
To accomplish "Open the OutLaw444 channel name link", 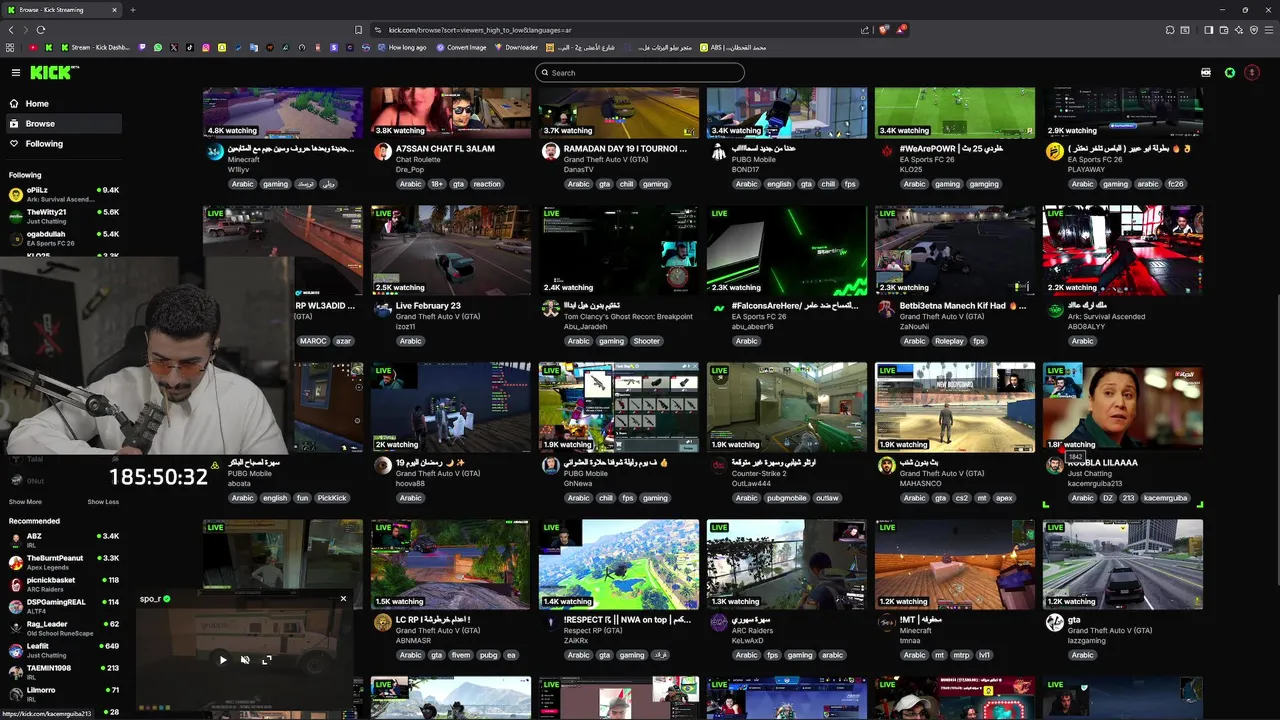I will (x=750, y=484).
